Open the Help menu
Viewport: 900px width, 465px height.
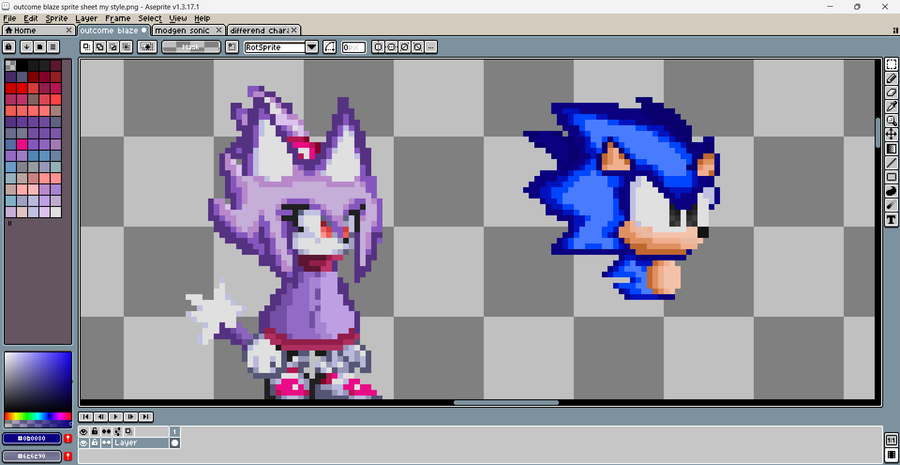pos(202,18)
